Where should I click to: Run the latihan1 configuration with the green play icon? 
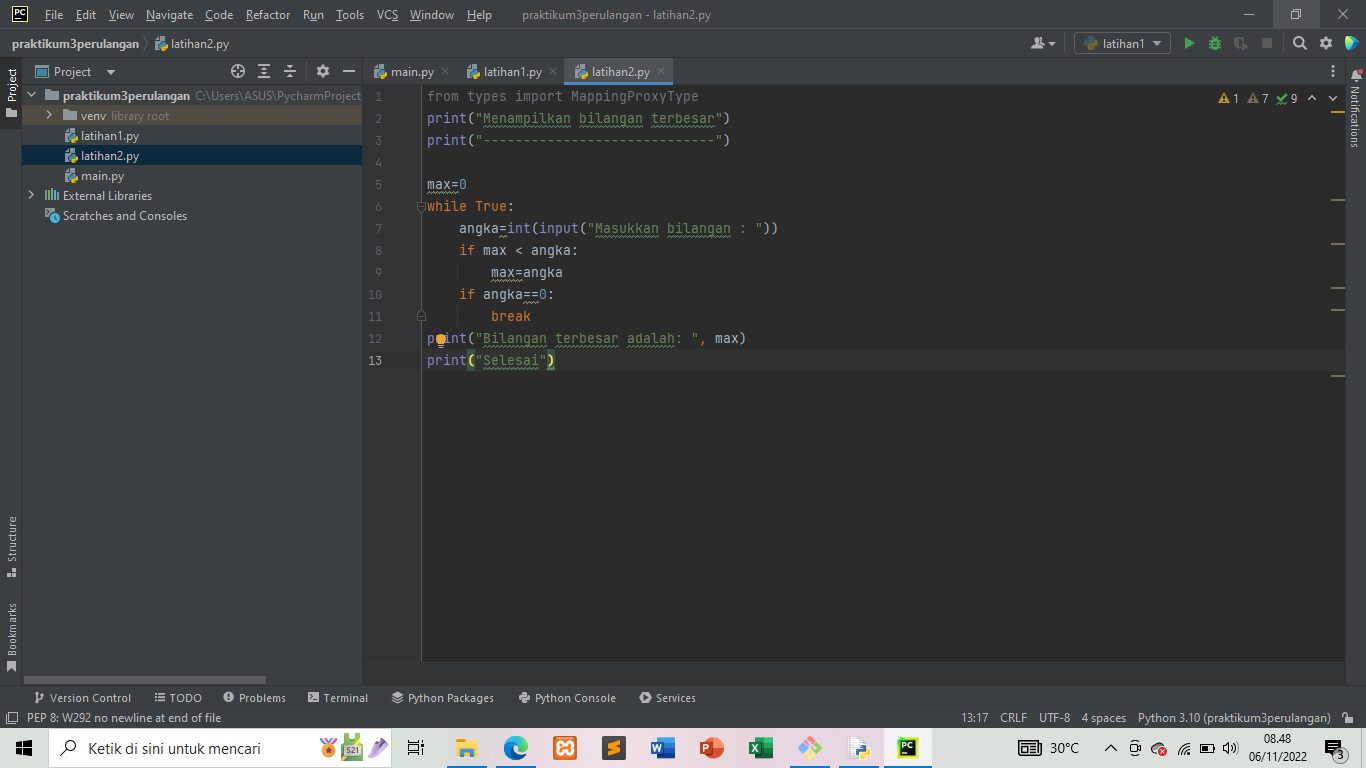pyautogui.click(x=1190, y=44)
